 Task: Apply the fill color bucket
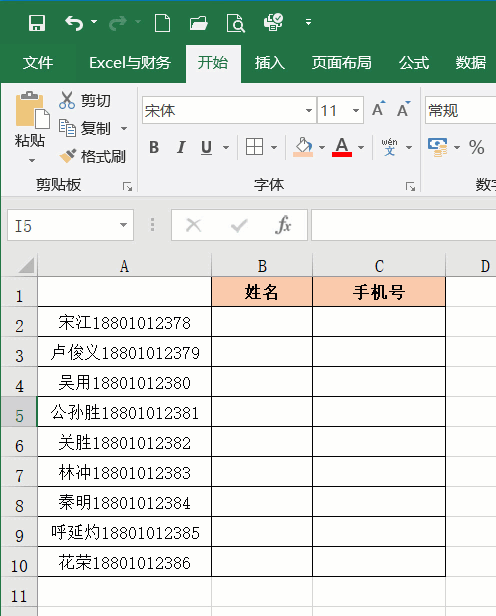pos(303,147)
